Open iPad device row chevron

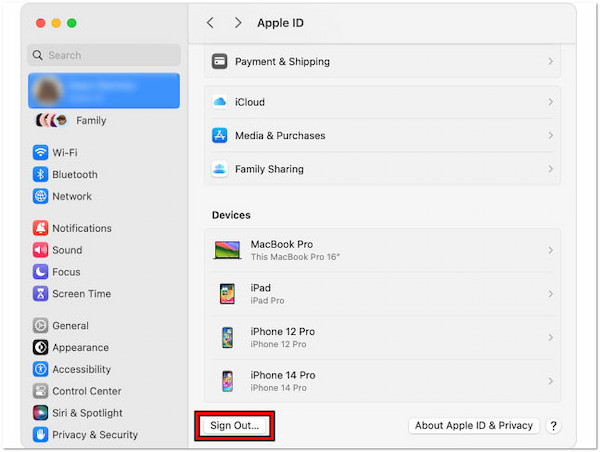point(551,294)
